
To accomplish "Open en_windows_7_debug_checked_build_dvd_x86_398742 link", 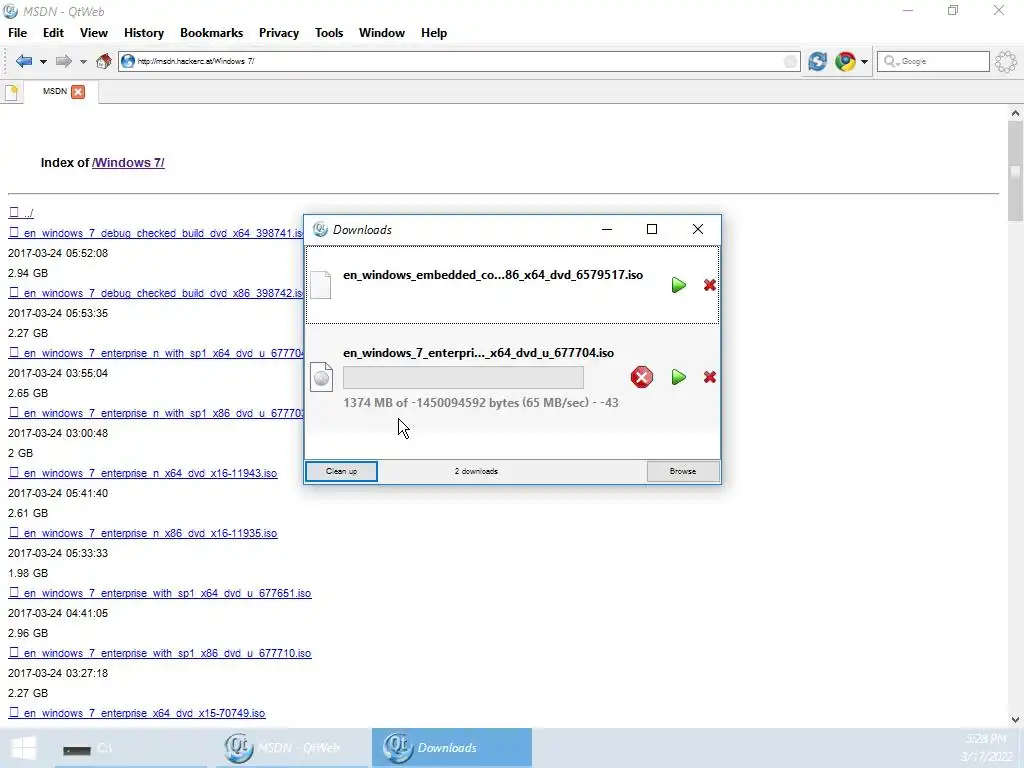I will (155, 293).
